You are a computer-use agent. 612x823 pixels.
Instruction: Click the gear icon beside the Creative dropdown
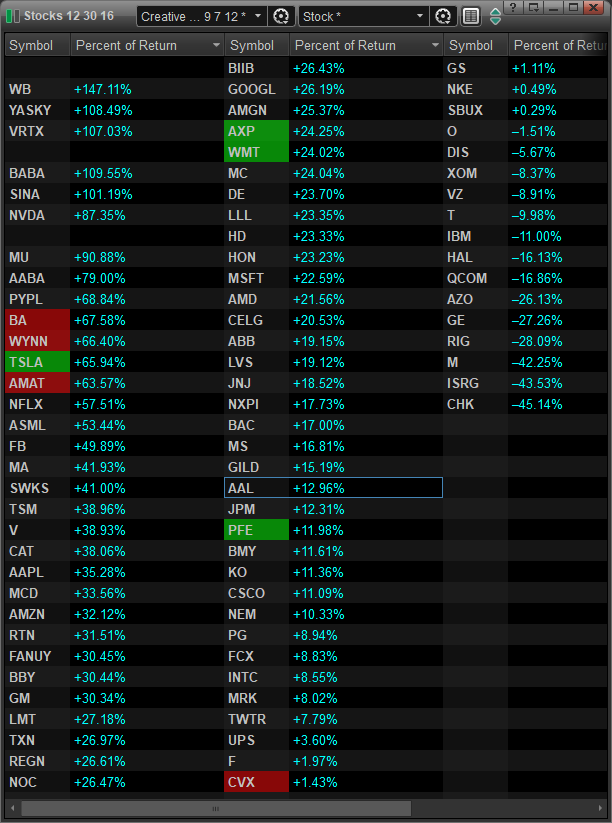point(282,16)
